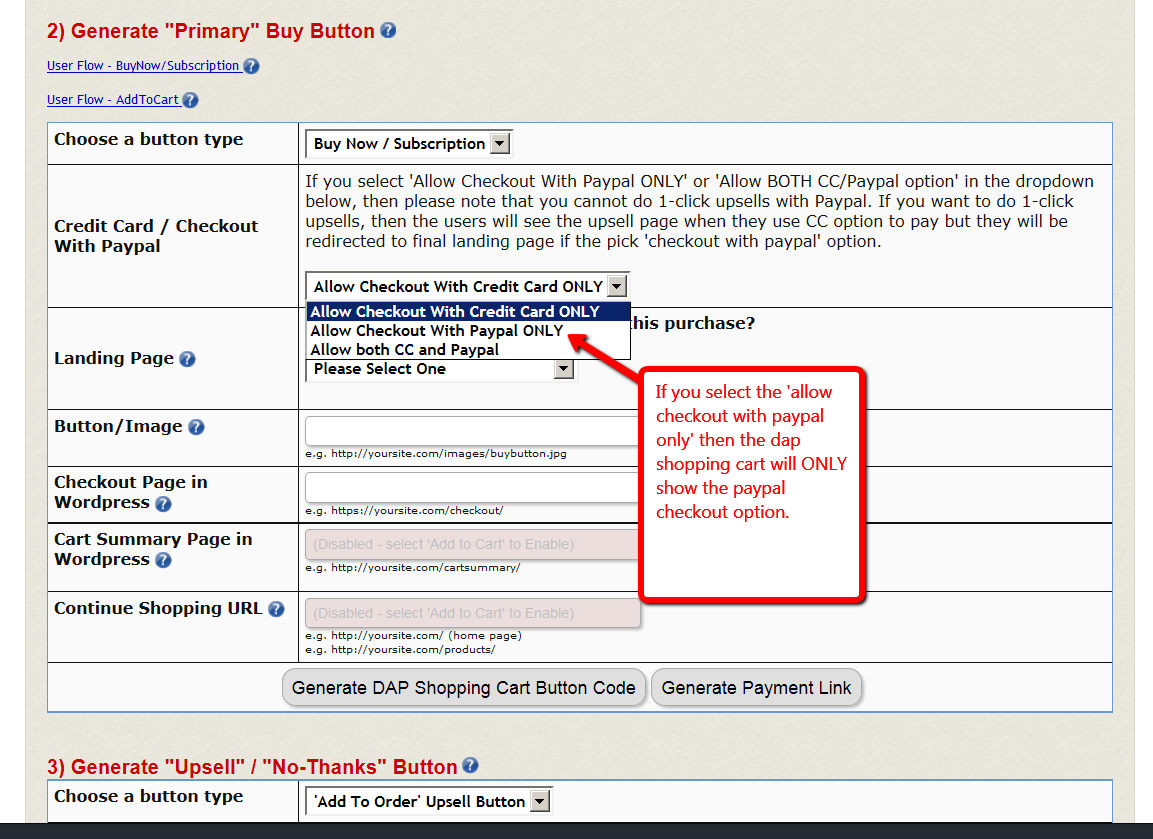Click the Checkout Page in Wordpress URL field
This screenshot has height=839, width=1153.
472,488
